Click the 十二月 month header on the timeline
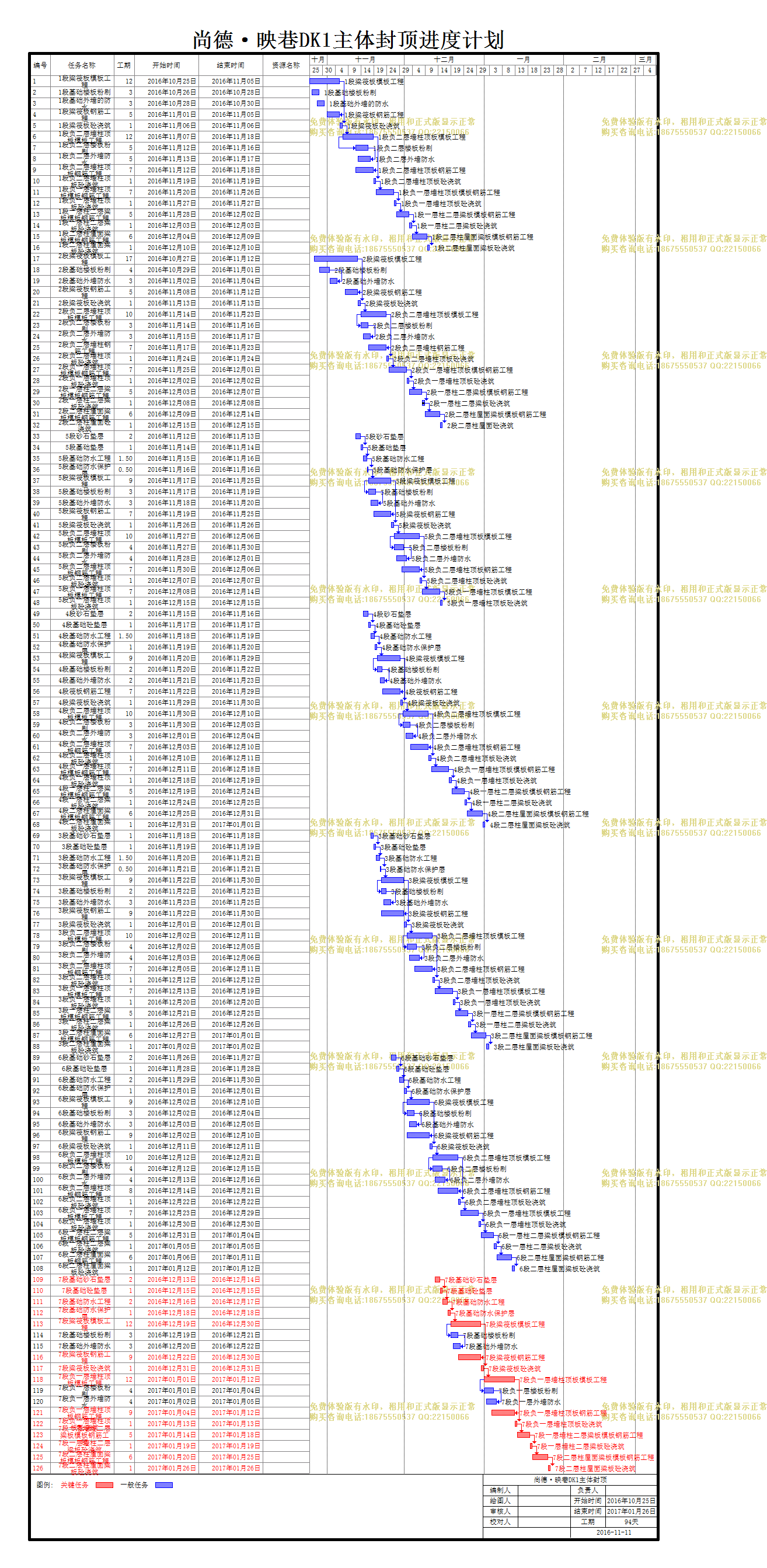The image size is (767, 1568). point(444,60)
